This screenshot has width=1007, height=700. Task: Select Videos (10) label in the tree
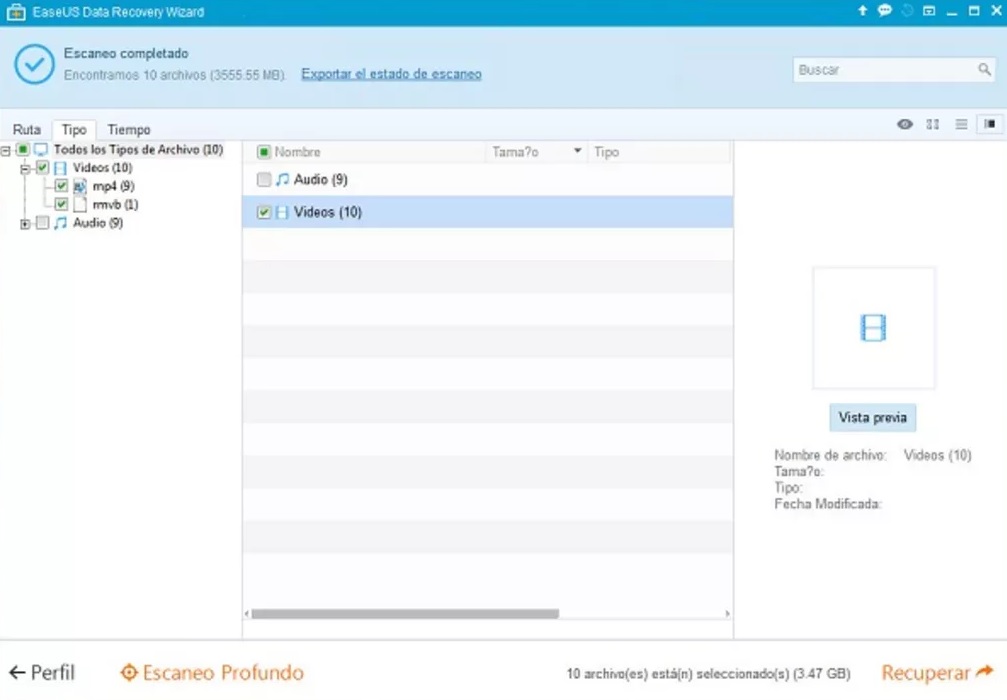click(x=102, y=168)
